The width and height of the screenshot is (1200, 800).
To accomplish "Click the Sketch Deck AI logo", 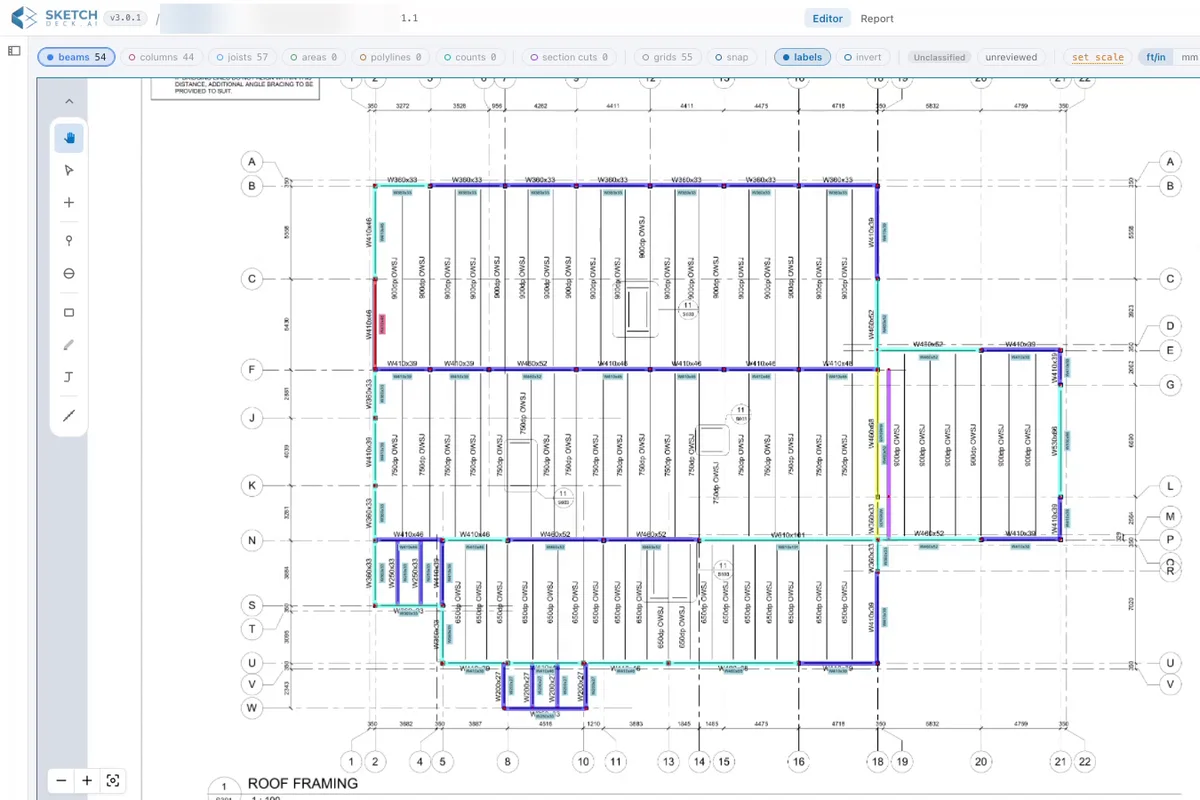I will [x=54, y=18].
